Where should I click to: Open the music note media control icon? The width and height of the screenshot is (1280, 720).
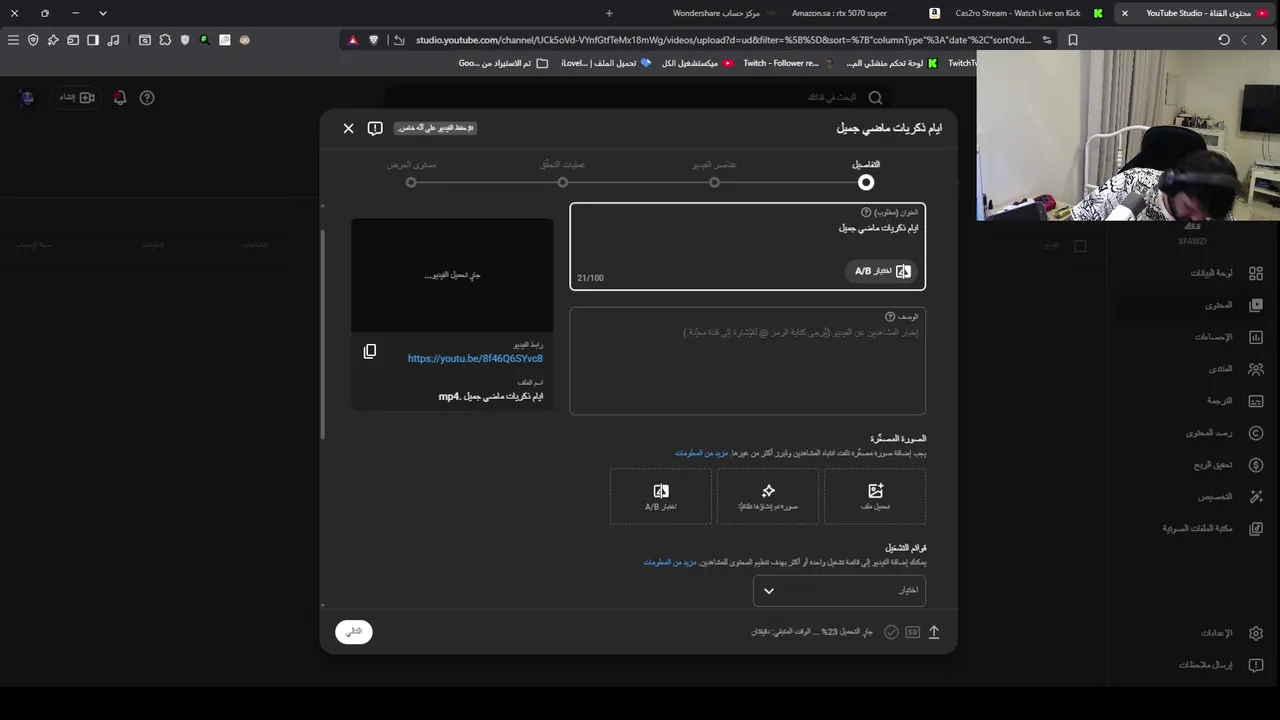[113, 40]
